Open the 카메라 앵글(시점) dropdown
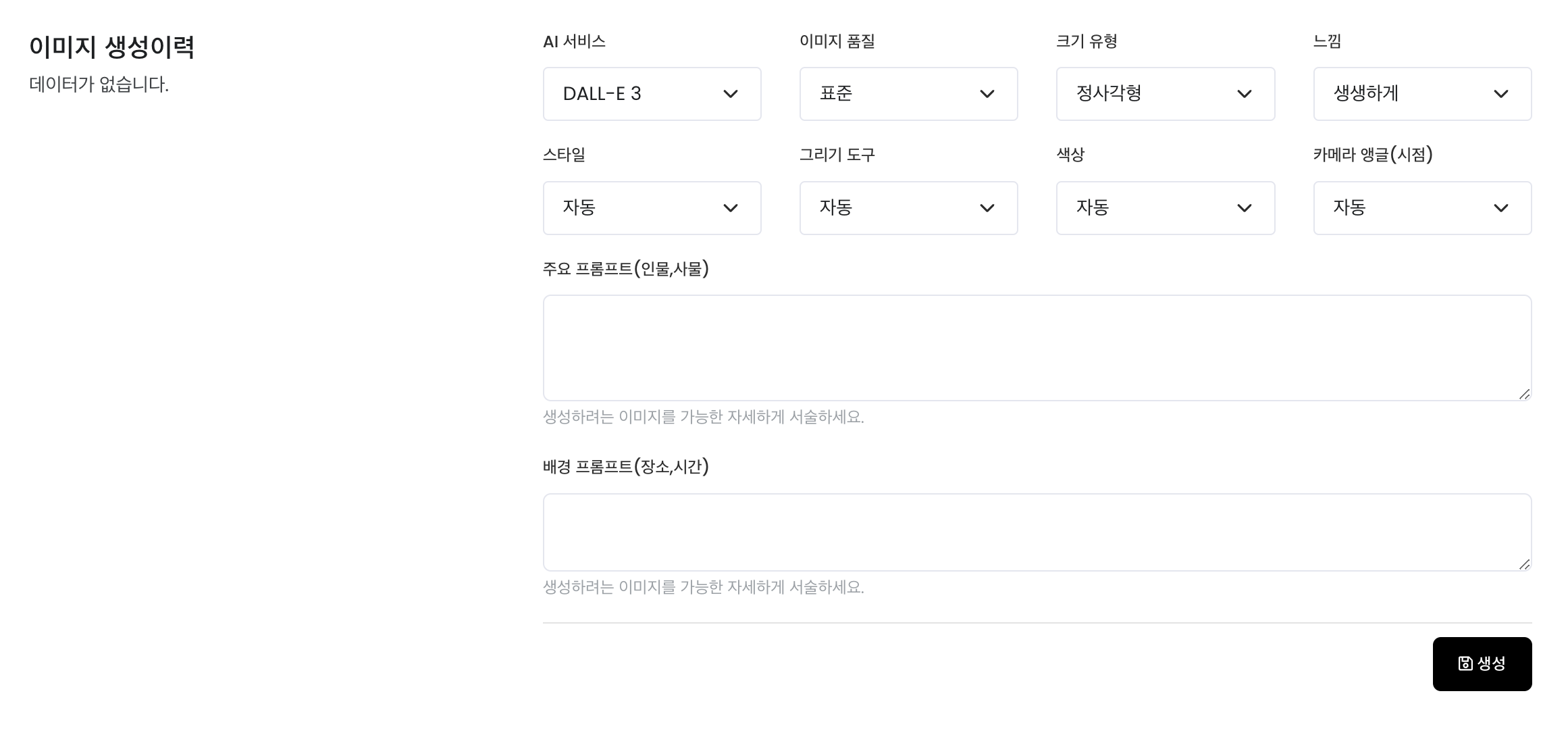 tap(1422, 208)
